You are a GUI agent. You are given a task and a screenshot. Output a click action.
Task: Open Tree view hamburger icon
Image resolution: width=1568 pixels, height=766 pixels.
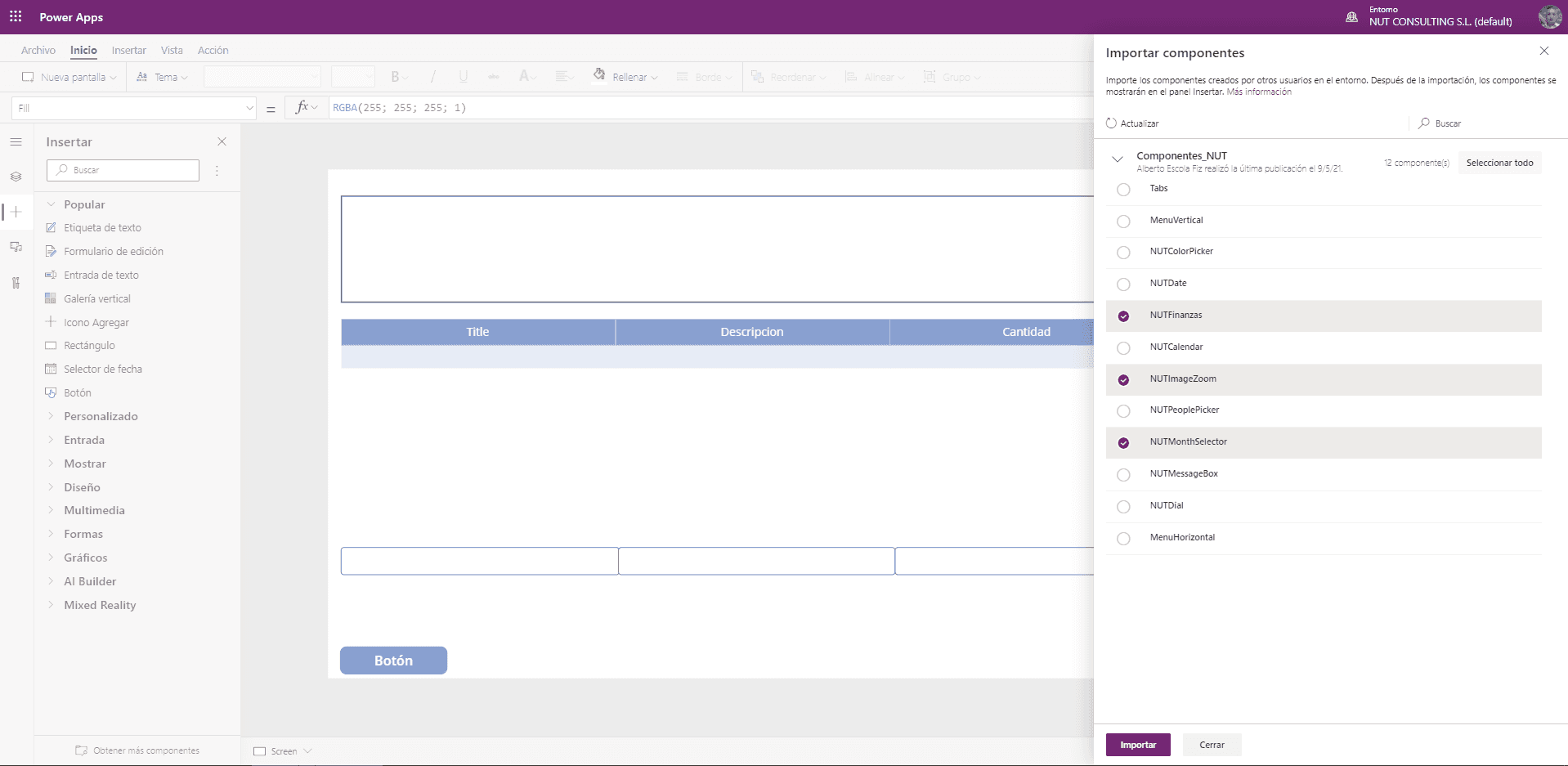(16, 141)
